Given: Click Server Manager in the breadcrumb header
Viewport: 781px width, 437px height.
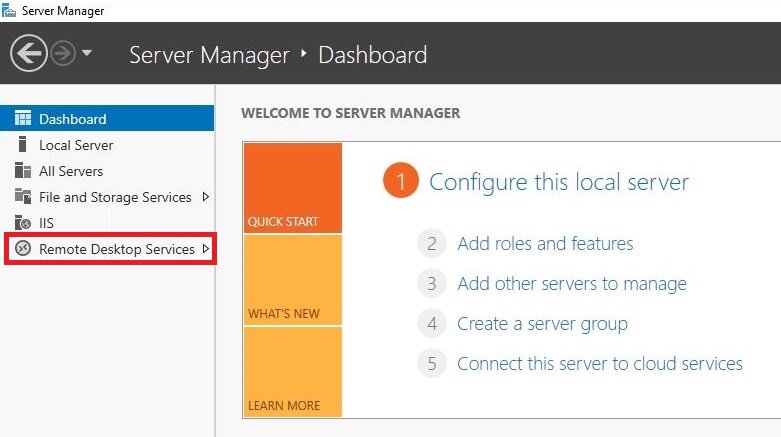Looking at the screenshot, I should click(x=210, y=55).
